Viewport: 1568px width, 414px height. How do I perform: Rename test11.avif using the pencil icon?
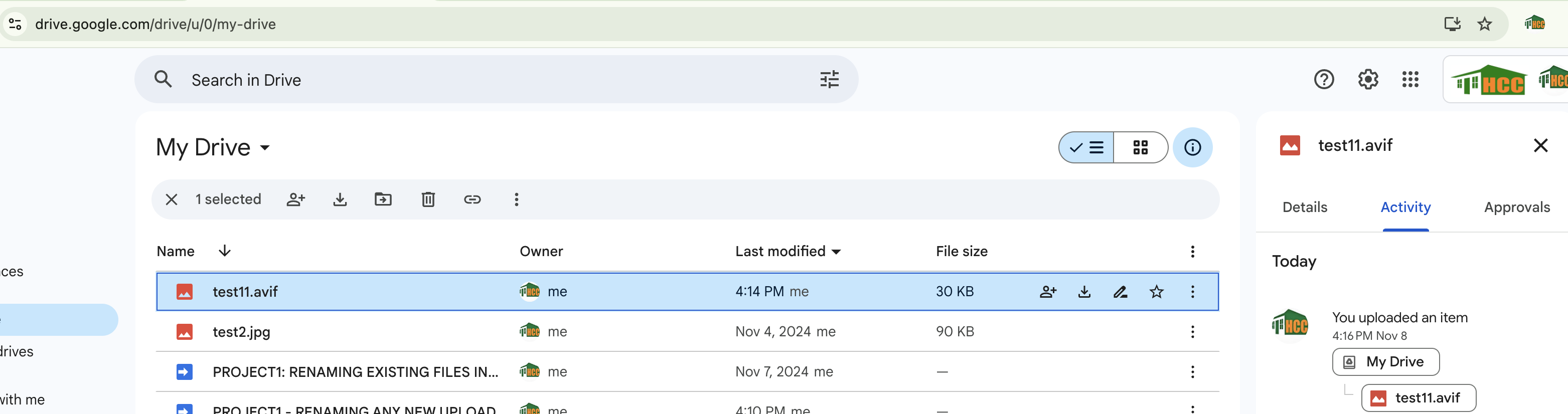1120,292
